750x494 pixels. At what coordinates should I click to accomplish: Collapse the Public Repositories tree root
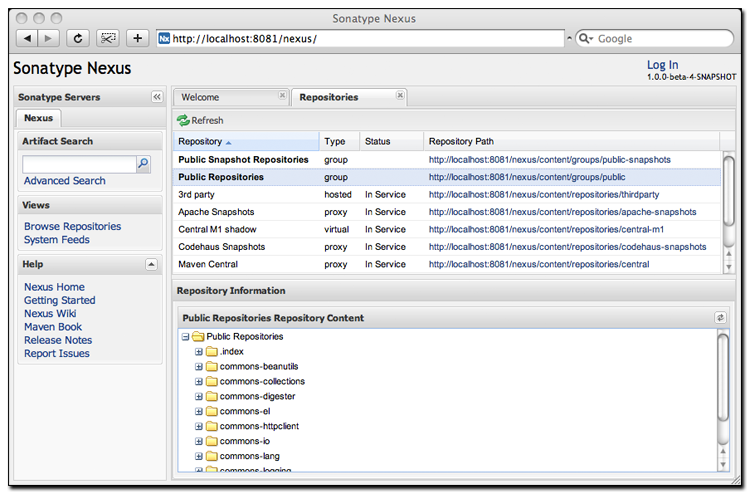pyautogui.click(x=185, y=337)
